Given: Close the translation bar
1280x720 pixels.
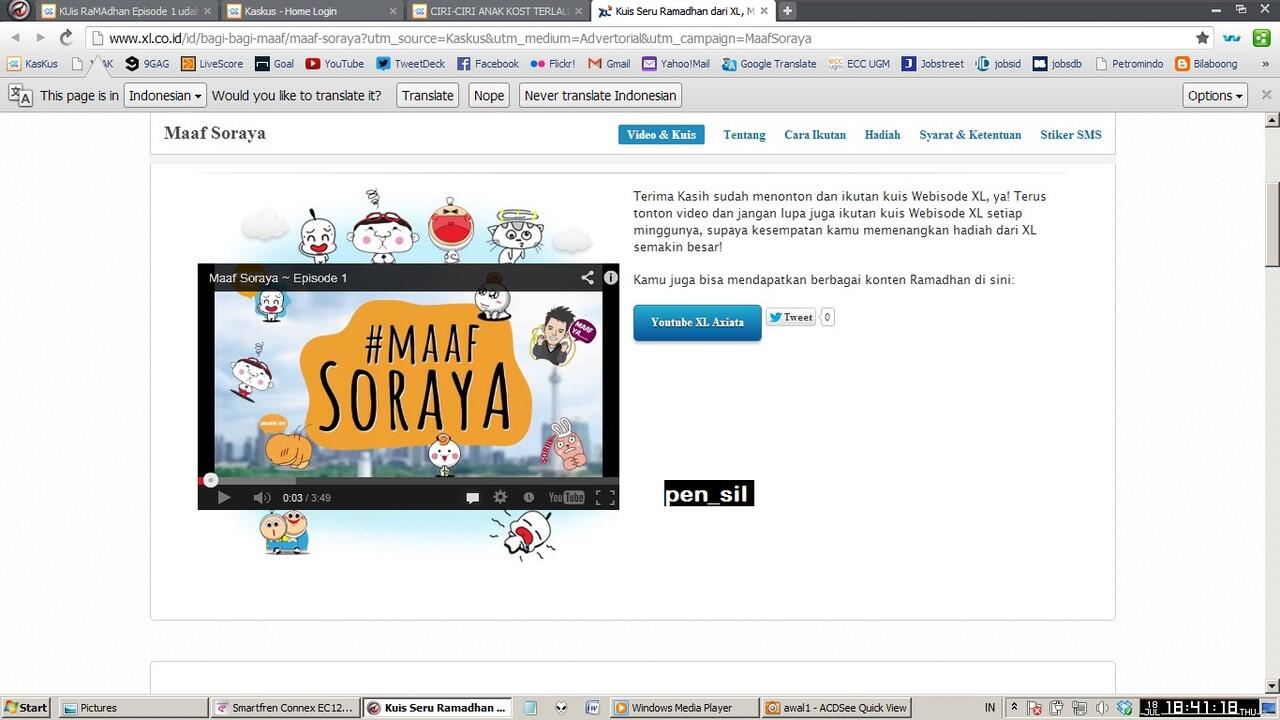Looking at the screenshot, I should (1266, 95).
